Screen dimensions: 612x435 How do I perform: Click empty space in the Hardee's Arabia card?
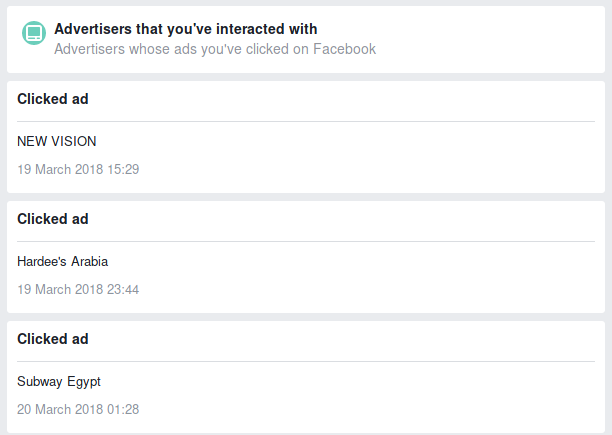tap(371, 276)
